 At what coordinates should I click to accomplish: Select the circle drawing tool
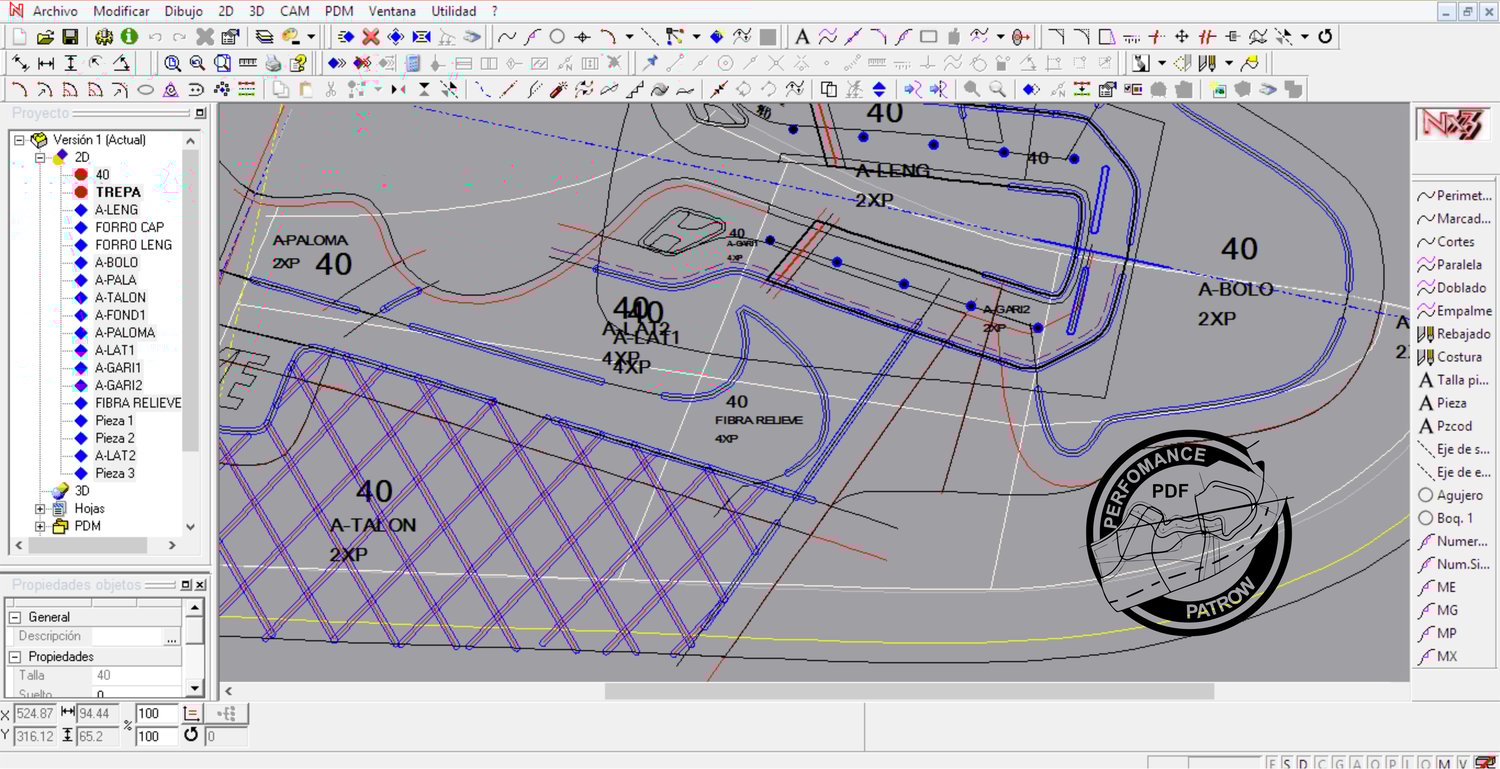557,37
